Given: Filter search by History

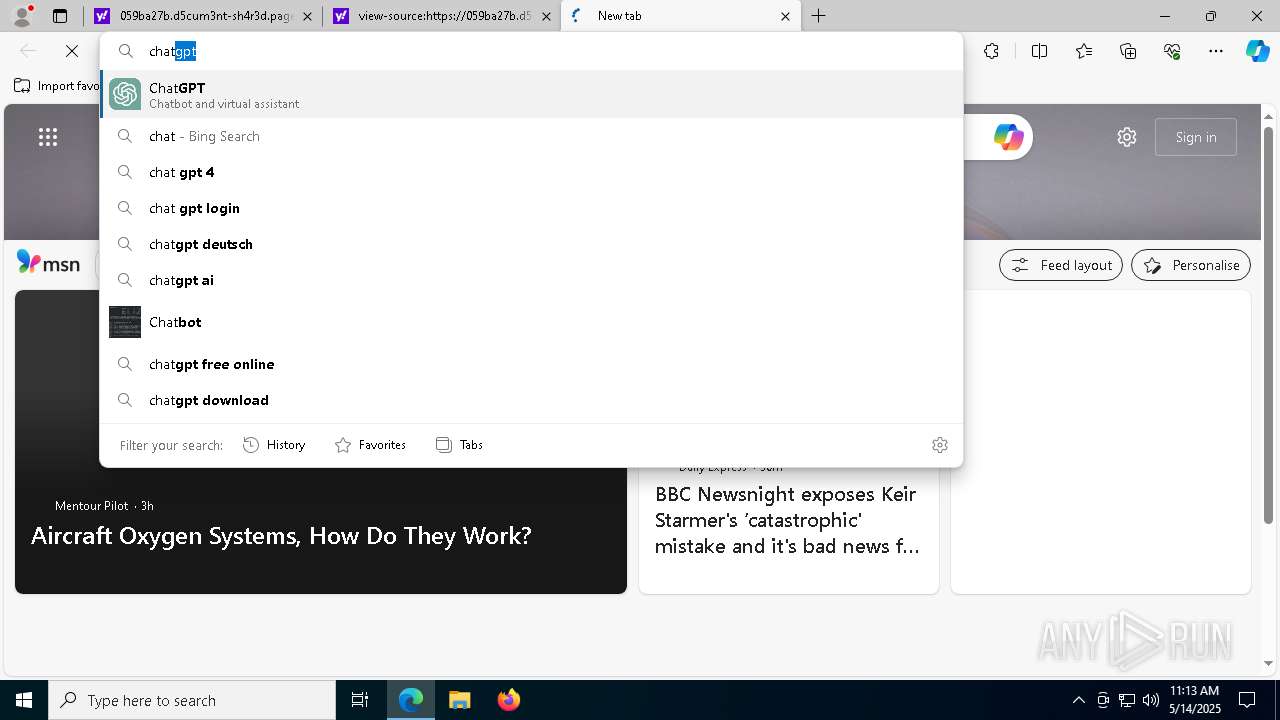Looking at the screenshot, I should coord(274,445).
